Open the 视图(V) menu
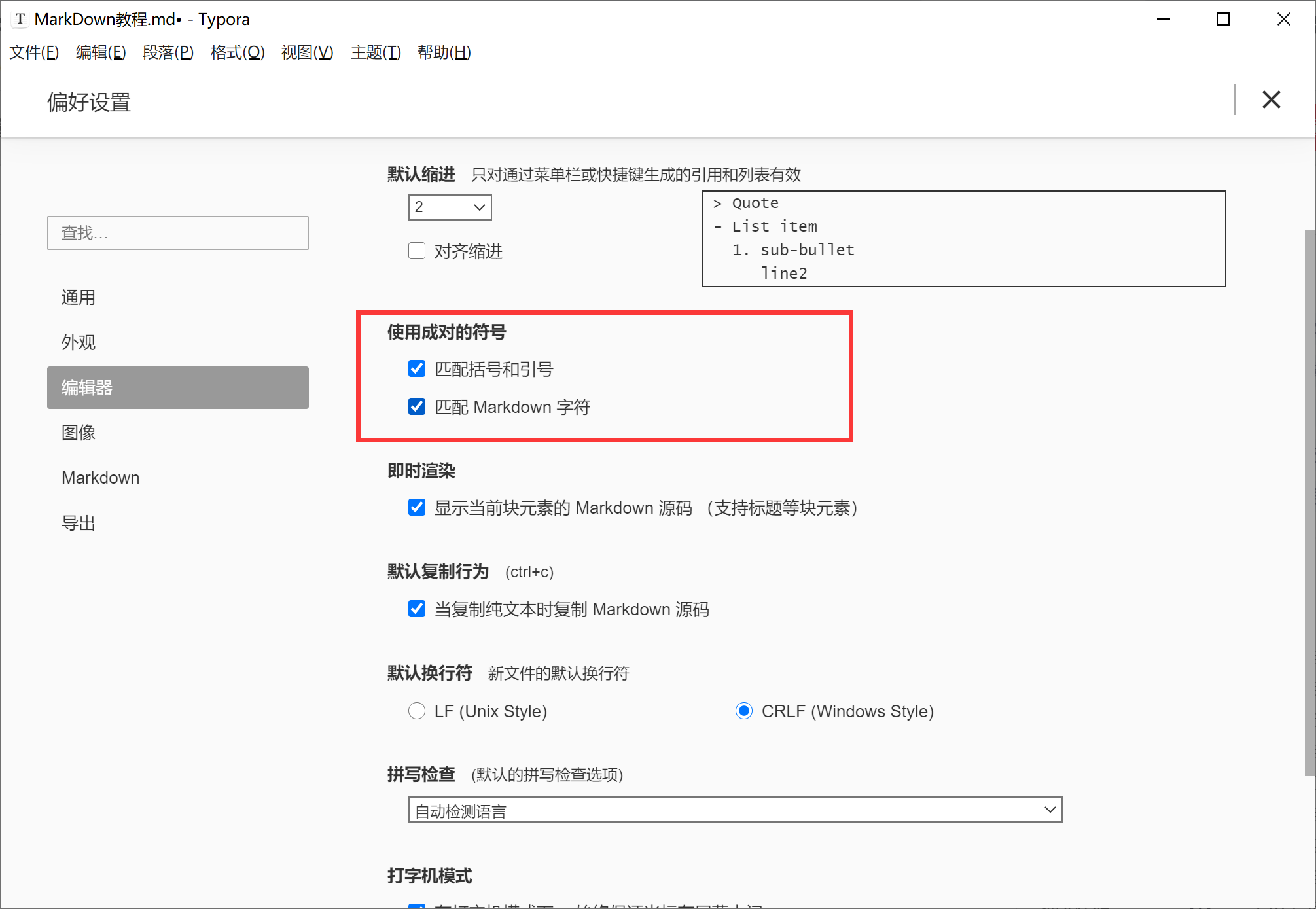 click(x=308, y=52)
